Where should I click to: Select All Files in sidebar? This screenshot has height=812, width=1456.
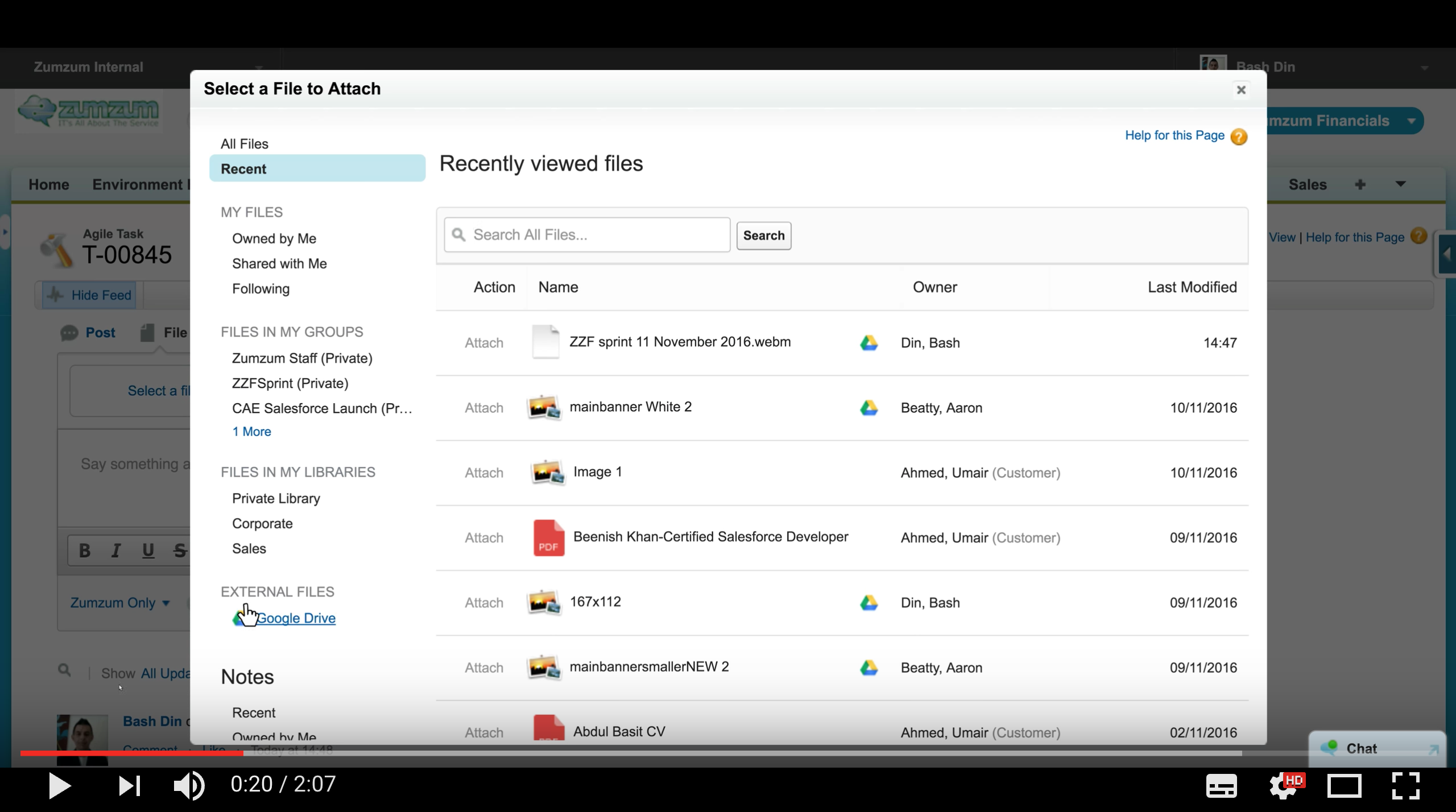click(245, 144)
